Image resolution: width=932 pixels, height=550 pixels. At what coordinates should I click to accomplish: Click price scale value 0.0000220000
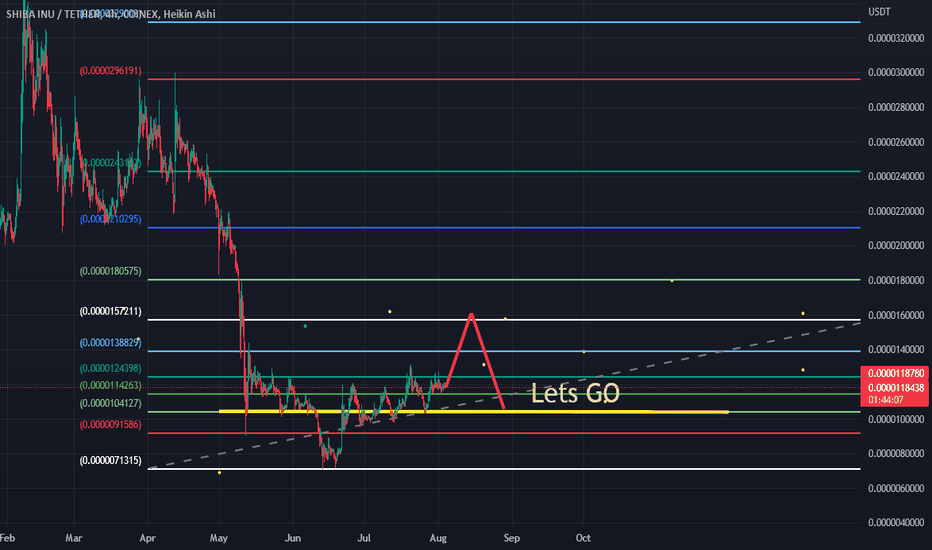click(896, 211)
